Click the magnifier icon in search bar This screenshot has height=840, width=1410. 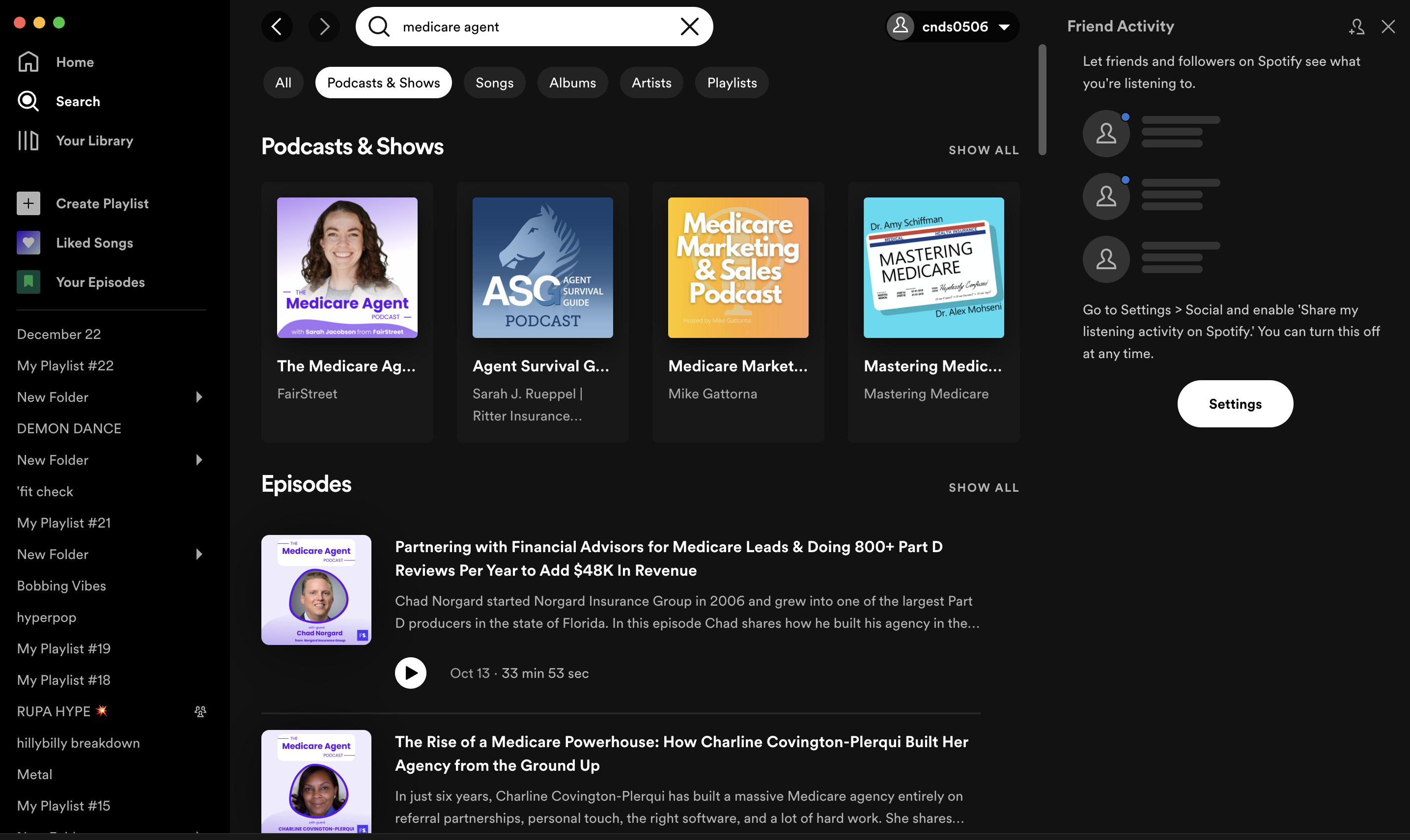(379, 27)
